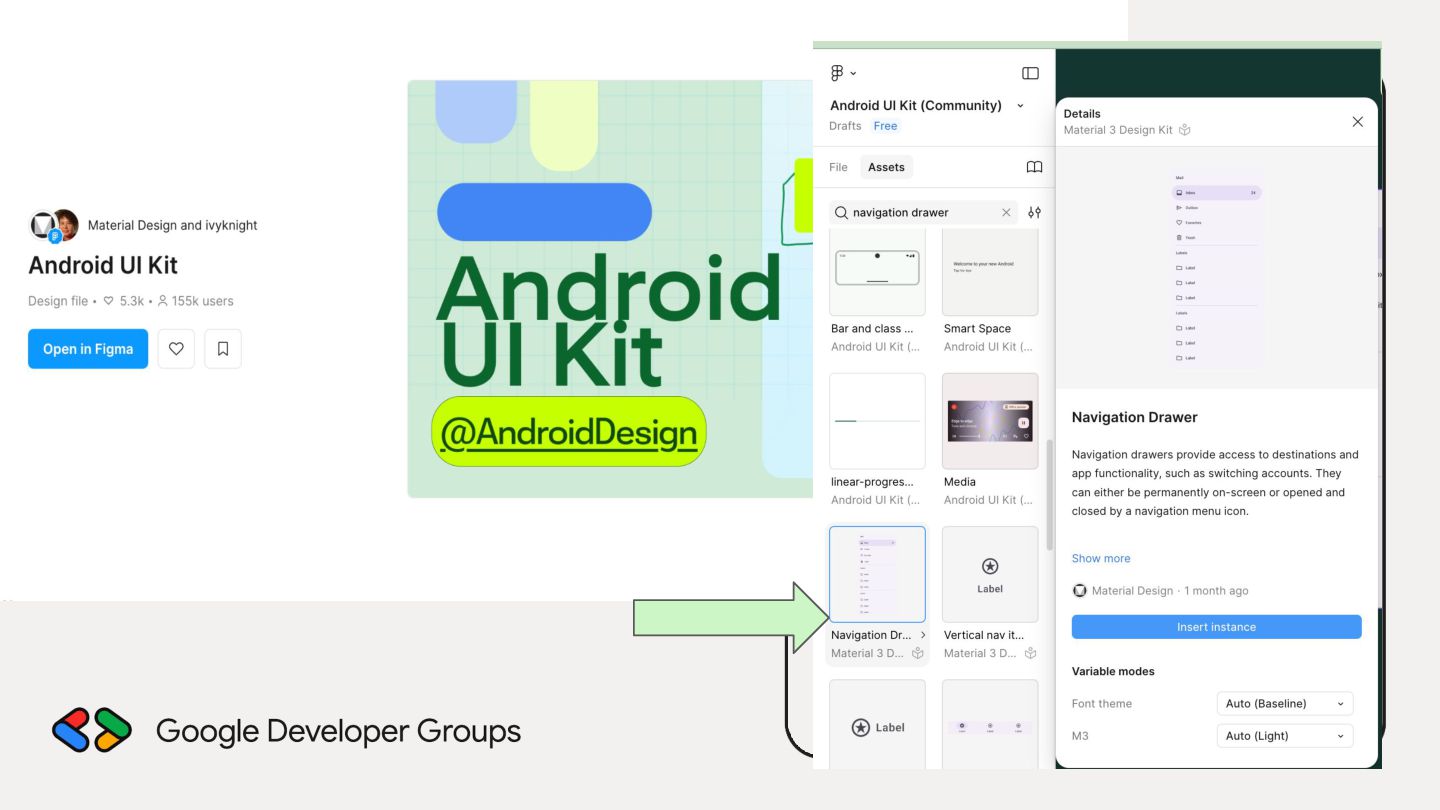Click the Free plan badge
Viewport: 1440px width, 810px height.
[x=885, y=126]
